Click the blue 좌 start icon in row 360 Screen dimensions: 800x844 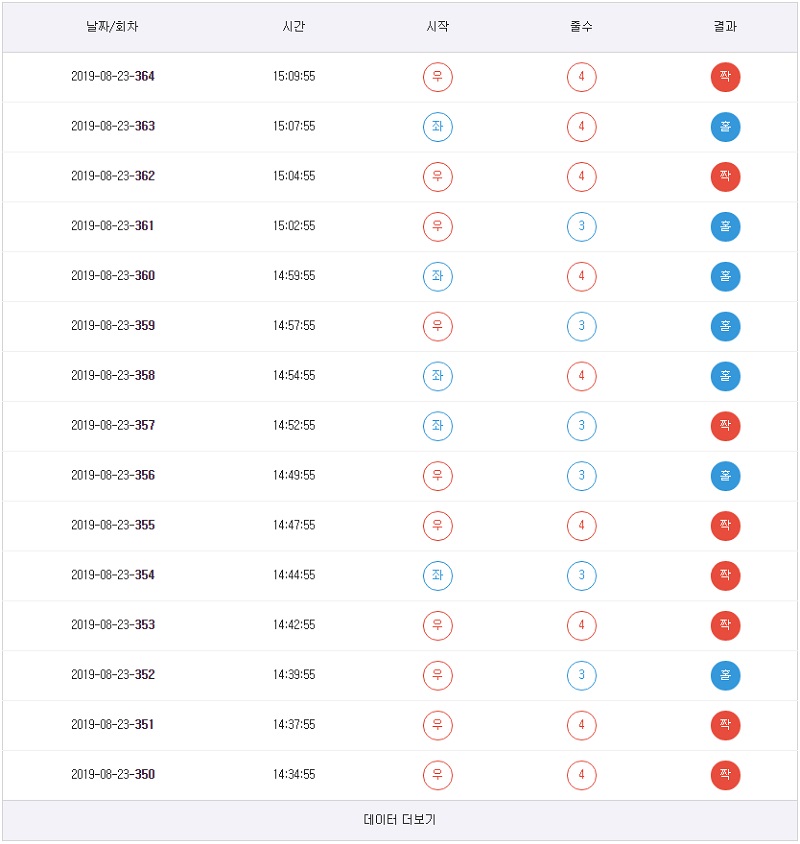point(437,276)
